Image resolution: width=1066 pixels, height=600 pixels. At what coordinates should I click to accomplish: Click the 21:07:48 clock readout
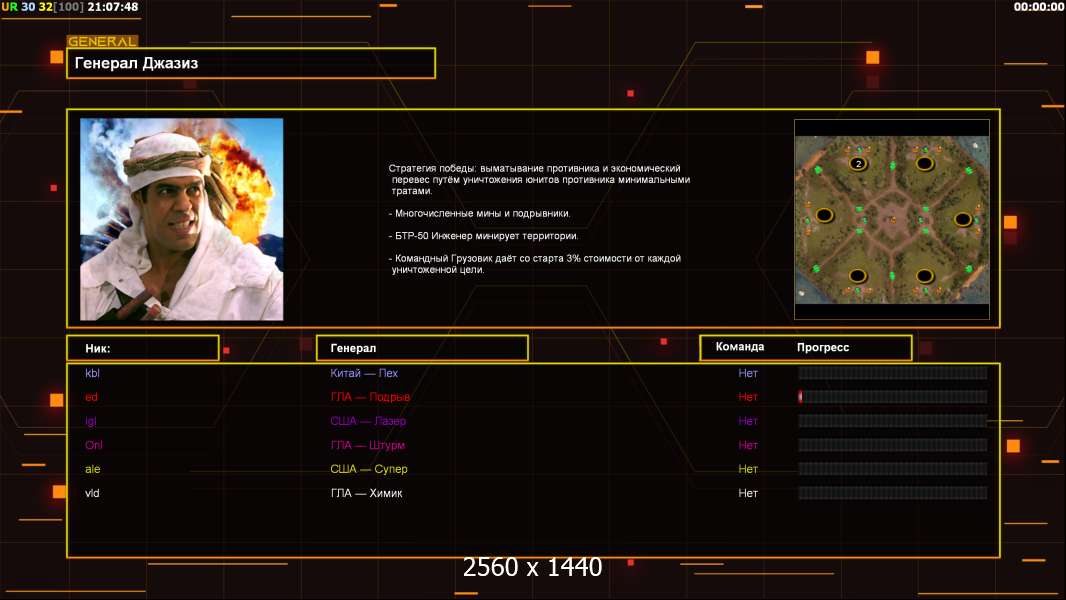tap(113, 7)
